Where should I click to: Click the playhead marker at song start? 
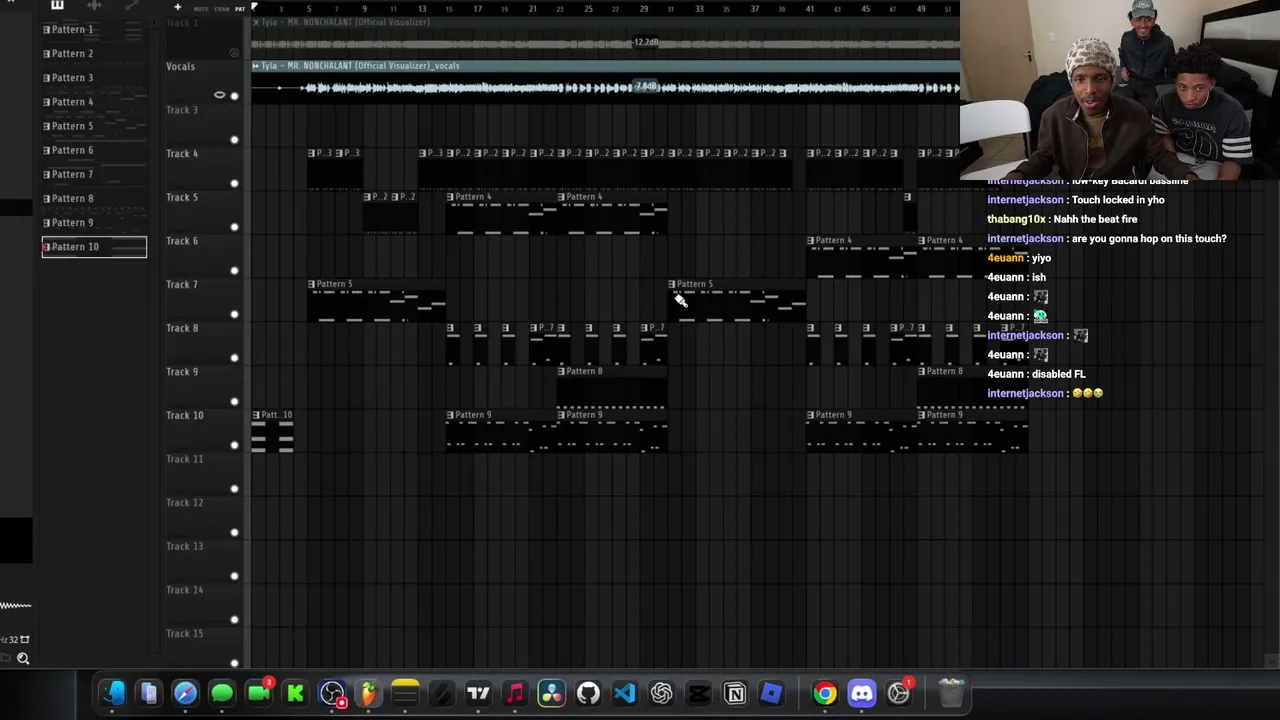click(255, 8)
